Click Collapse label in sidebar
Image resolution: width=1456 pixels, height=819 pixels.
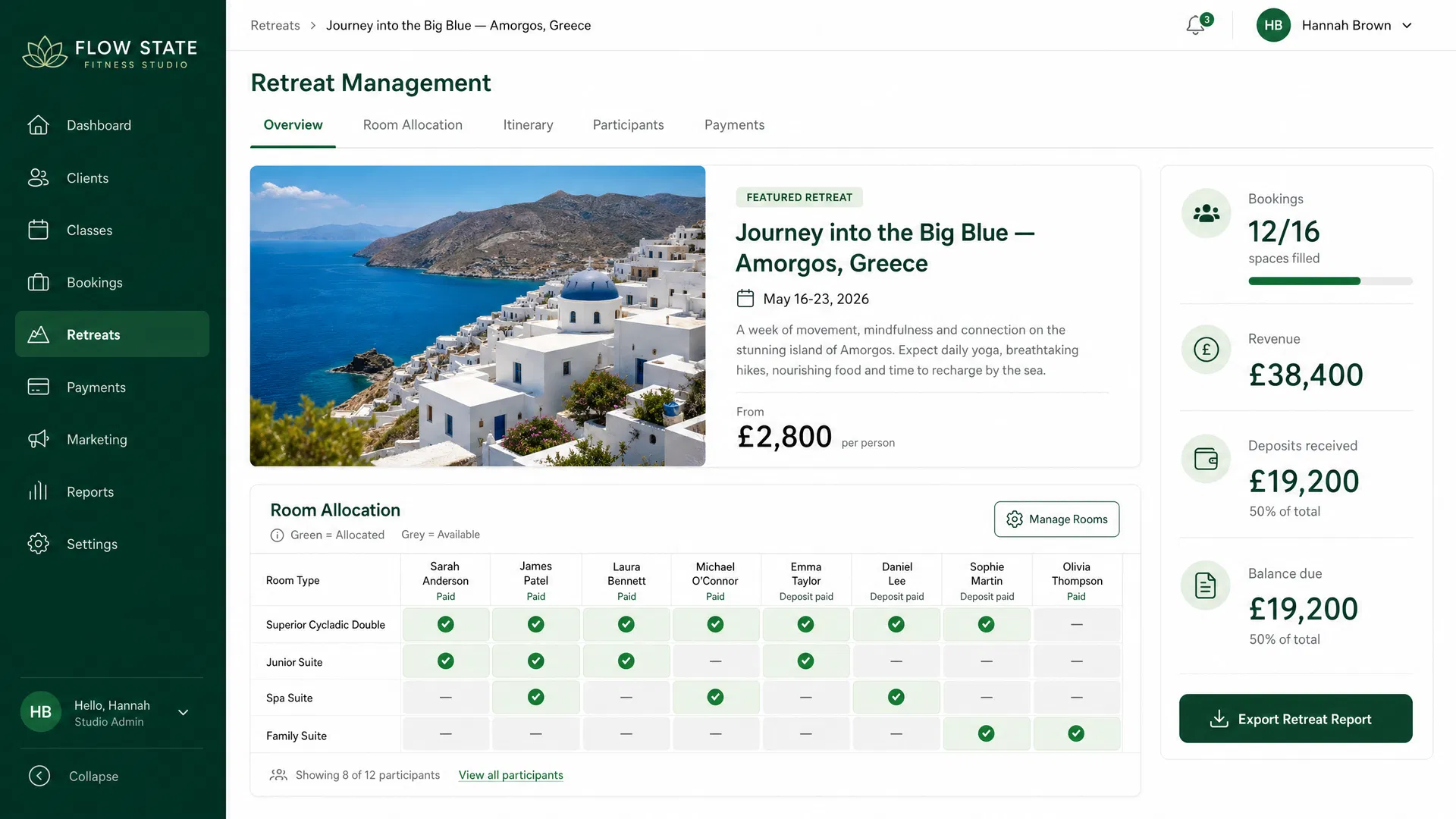coord(93,776)
